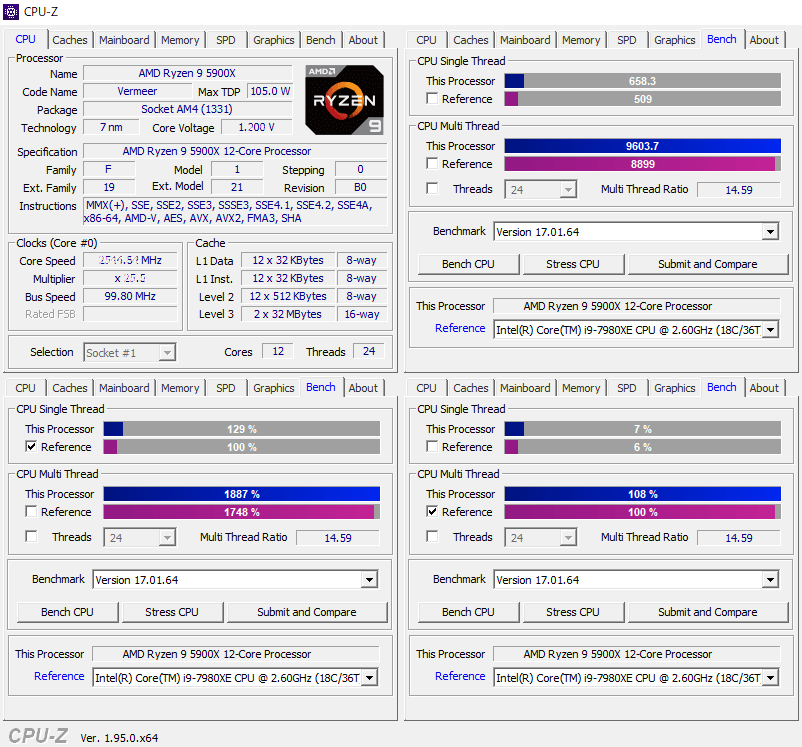This screenshot has width=802, height=747.
Task: Enable Threads checkbox in the panel showing 1887 %
Action: 31,536
